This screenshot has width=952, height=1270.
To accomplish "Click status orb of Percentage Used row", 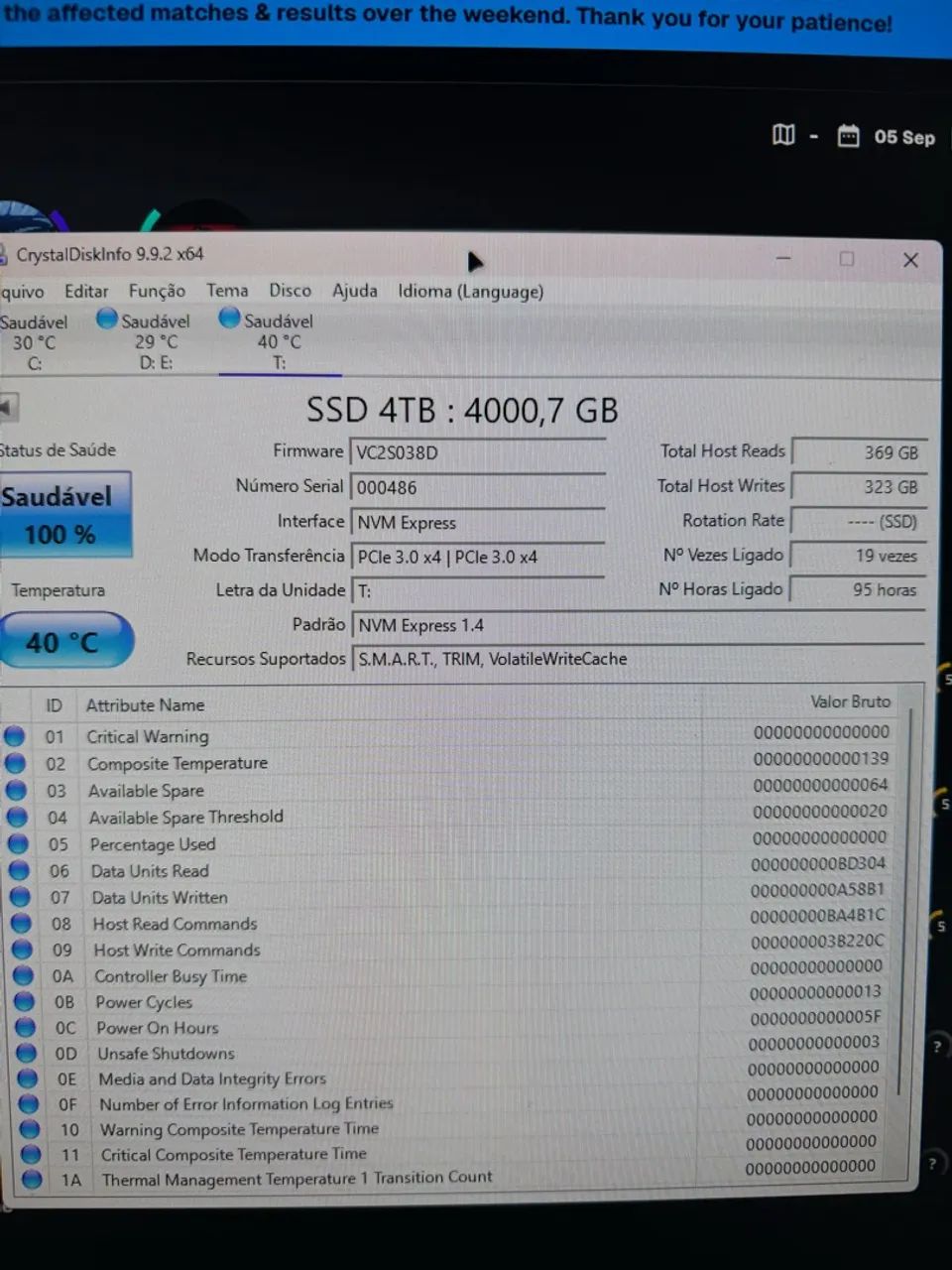I will pos(18,843).
